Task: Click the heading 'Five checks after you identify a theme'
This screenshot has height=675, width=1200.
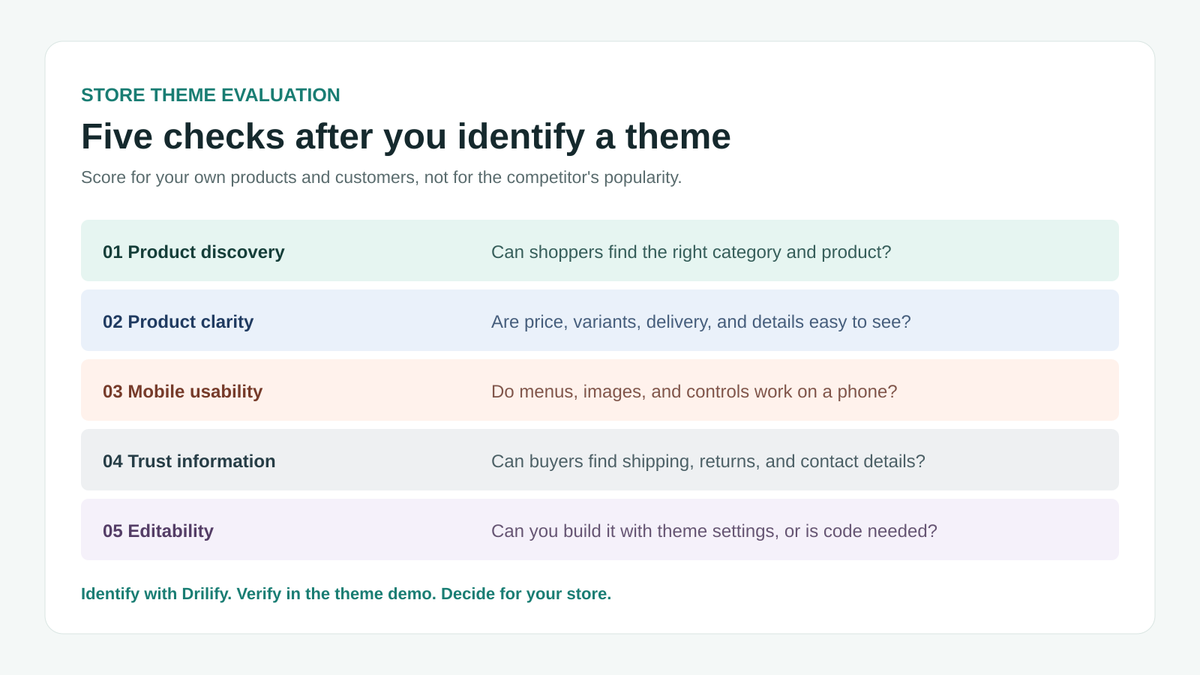Action: tap(406, 136)
